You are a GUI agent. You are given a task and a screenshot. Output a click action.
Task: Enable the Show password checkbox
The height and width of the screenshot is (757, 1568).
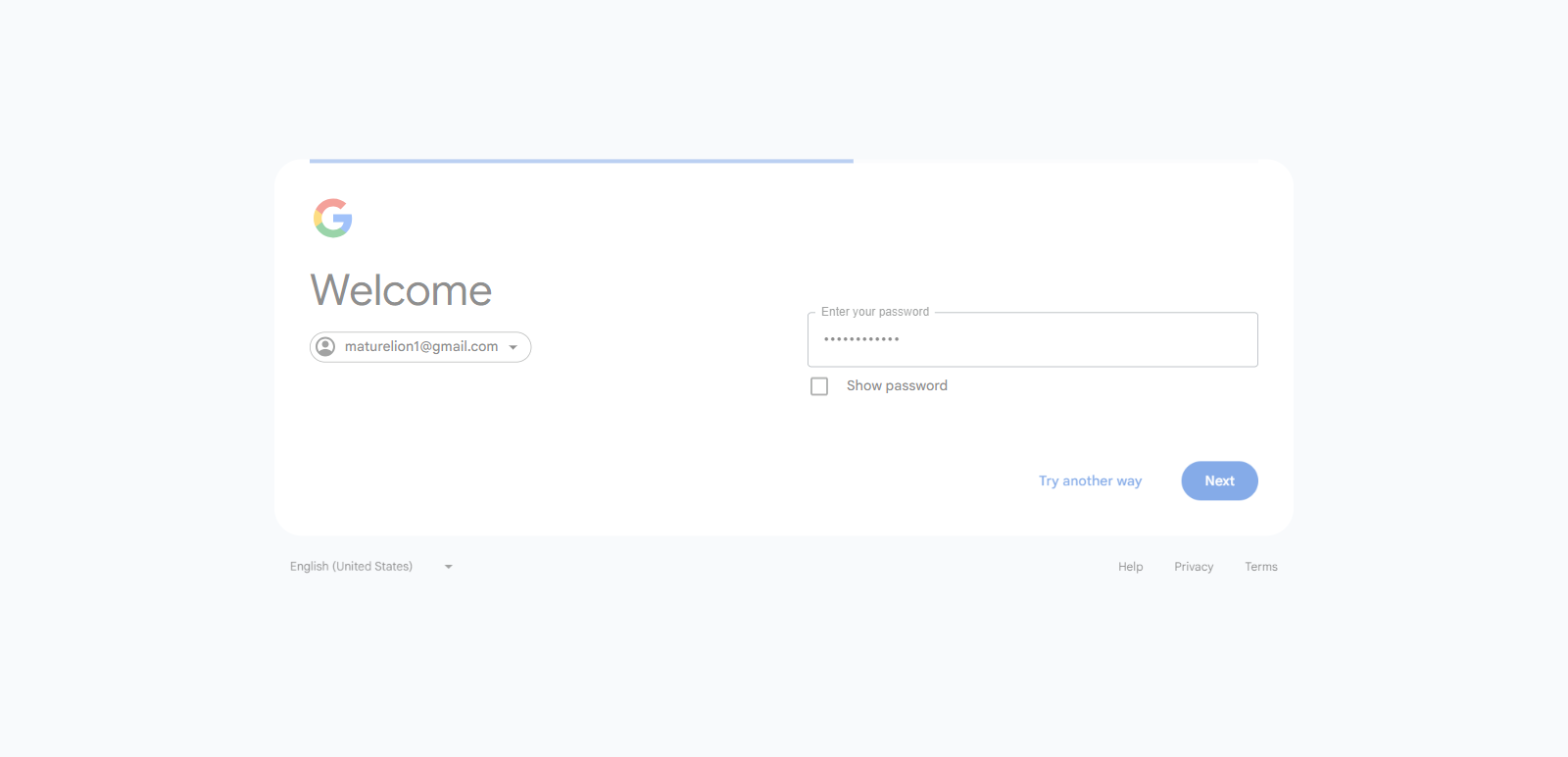coord(819,386)
